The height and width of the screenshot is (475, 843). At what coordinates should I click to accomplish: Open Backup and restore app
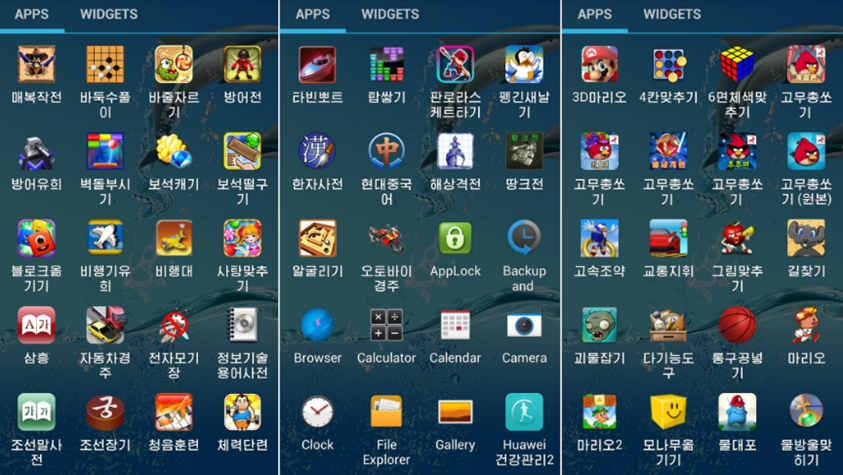pyautogui.click(x=524, y=239)
